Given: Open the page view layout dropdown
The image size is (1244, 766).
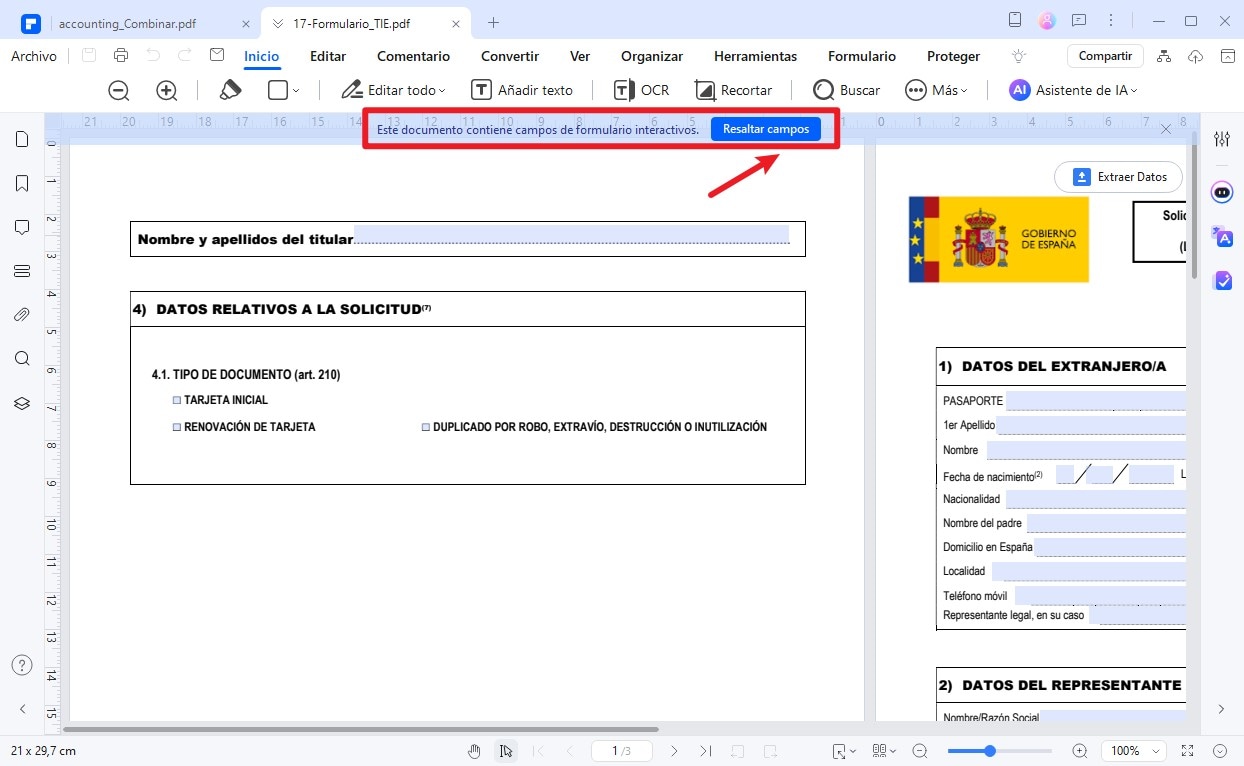Looking at the screenshot, I should tap(885, 750).
